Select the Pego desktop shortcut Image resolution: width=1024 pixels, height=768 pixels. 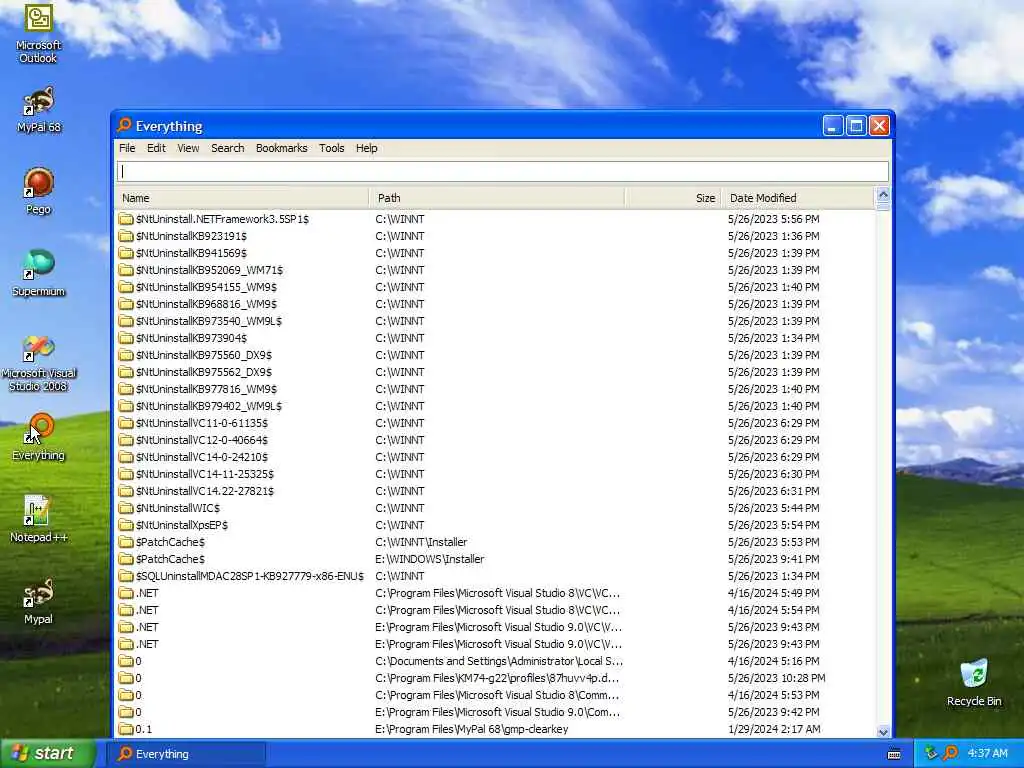(x=39, y=191)
